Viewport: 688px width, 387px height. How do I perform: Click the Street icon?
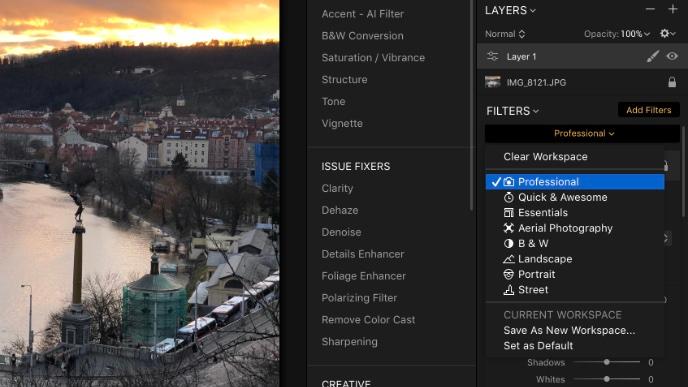509,290
